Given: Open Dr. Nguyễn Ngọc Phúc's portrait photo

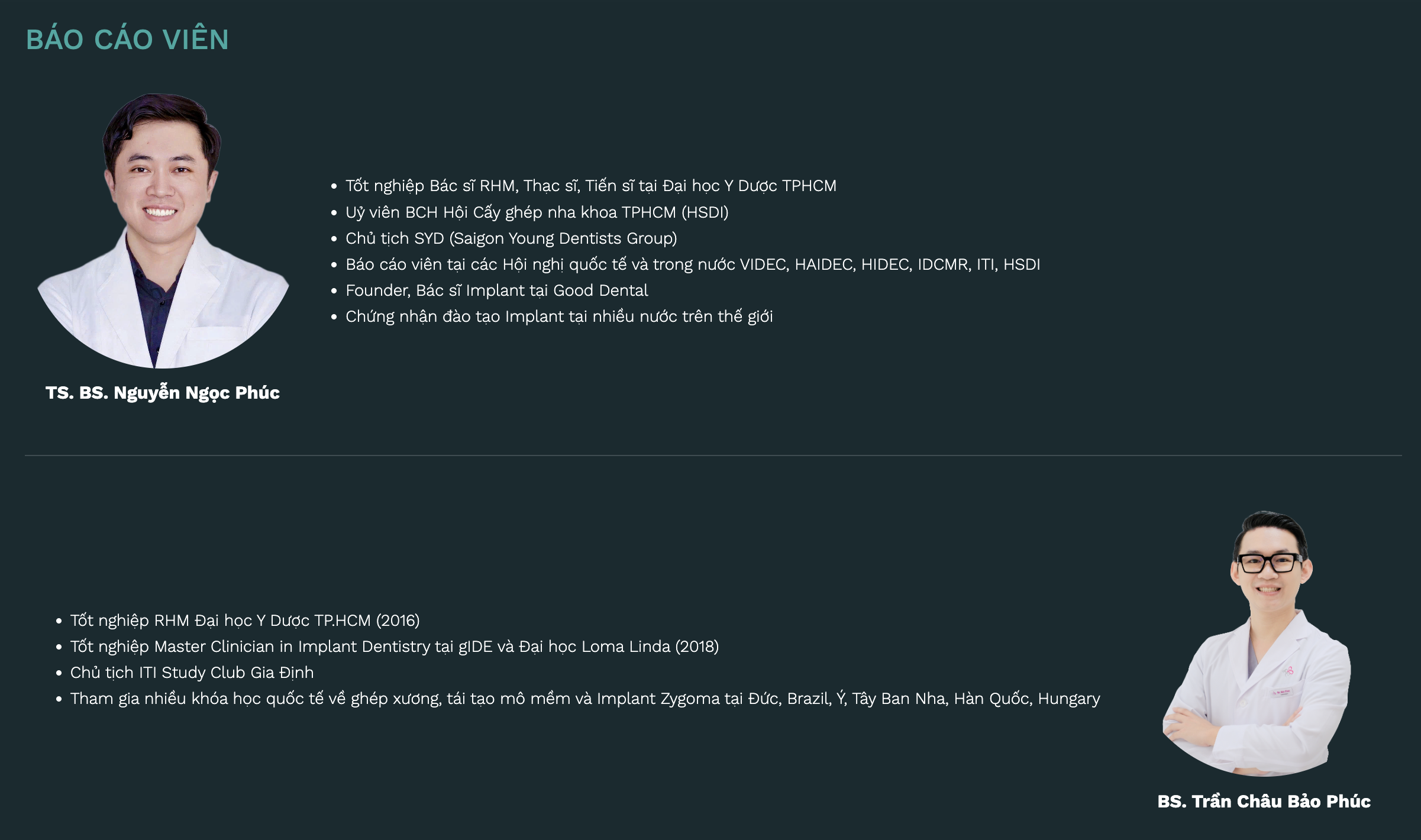Looking at the screenshot, I should [163, 231].
